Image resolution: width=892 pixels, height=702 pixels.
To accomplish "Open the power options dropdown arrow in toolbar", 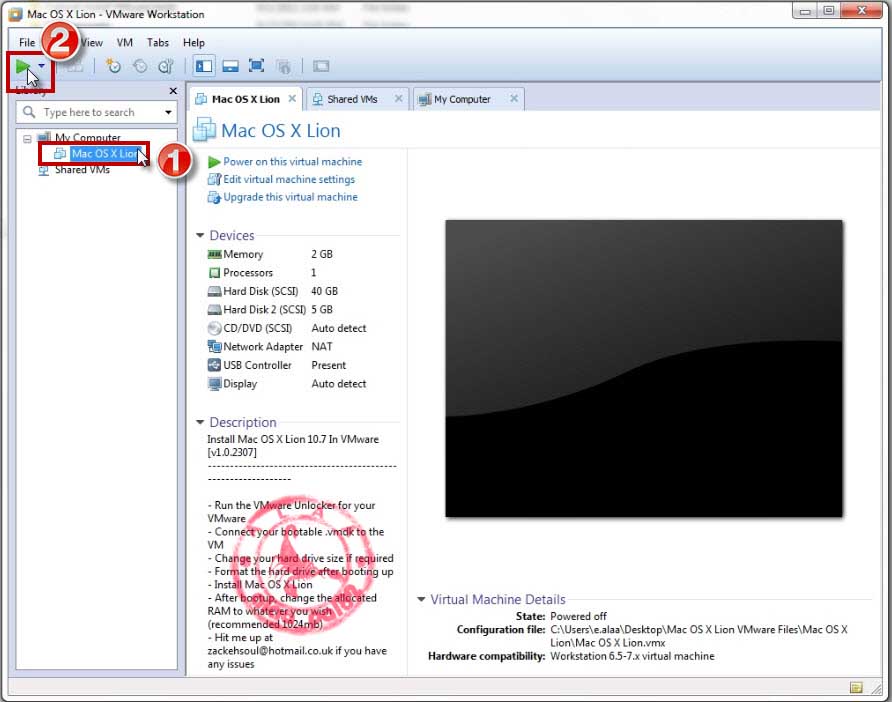I will click(42, 66).
